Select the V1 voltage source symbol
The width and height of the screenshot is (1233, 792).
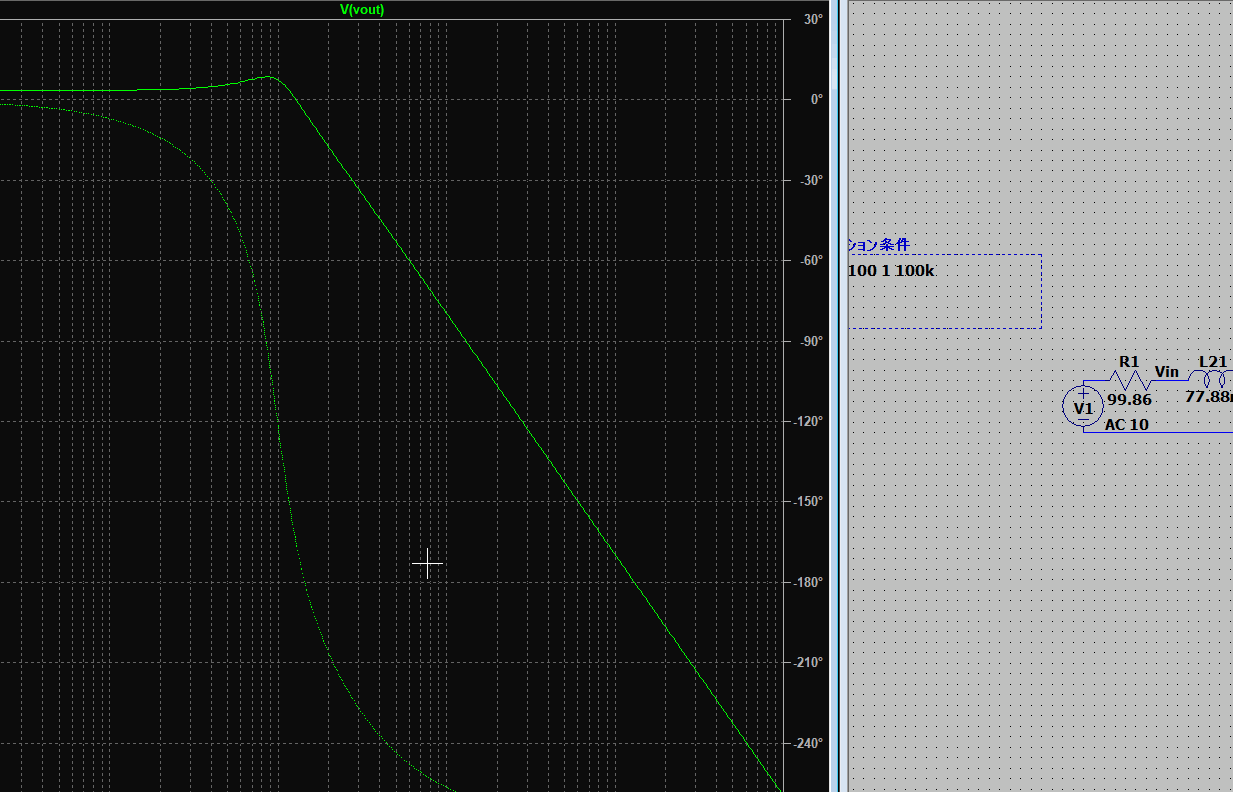click(x=1083, y=406)
